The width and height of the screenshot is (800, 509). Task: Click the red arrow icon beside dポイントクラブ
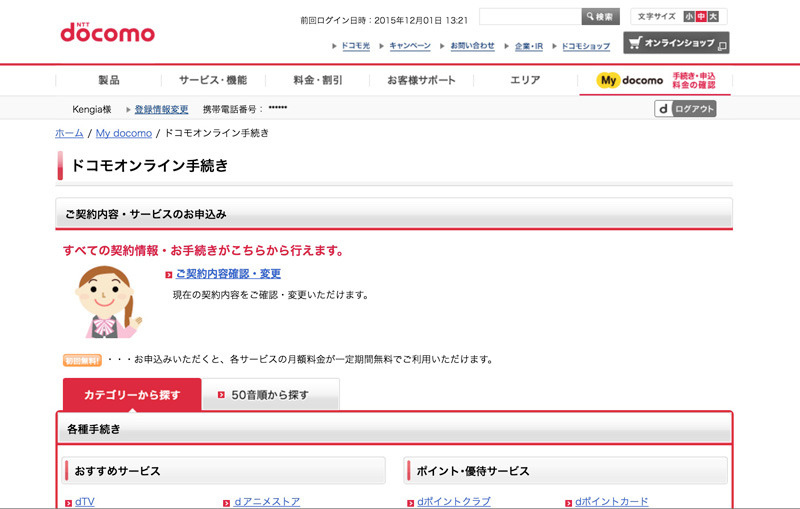[411, 503]
